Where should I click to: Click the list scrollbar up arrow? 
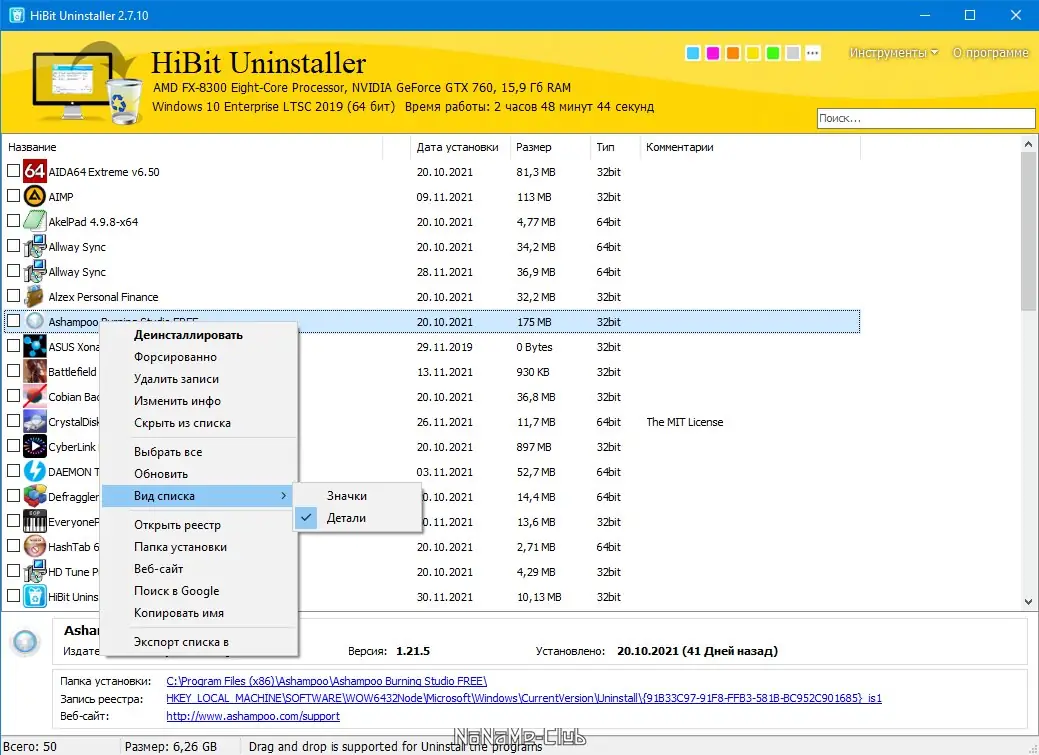[x=1028, y=144]
